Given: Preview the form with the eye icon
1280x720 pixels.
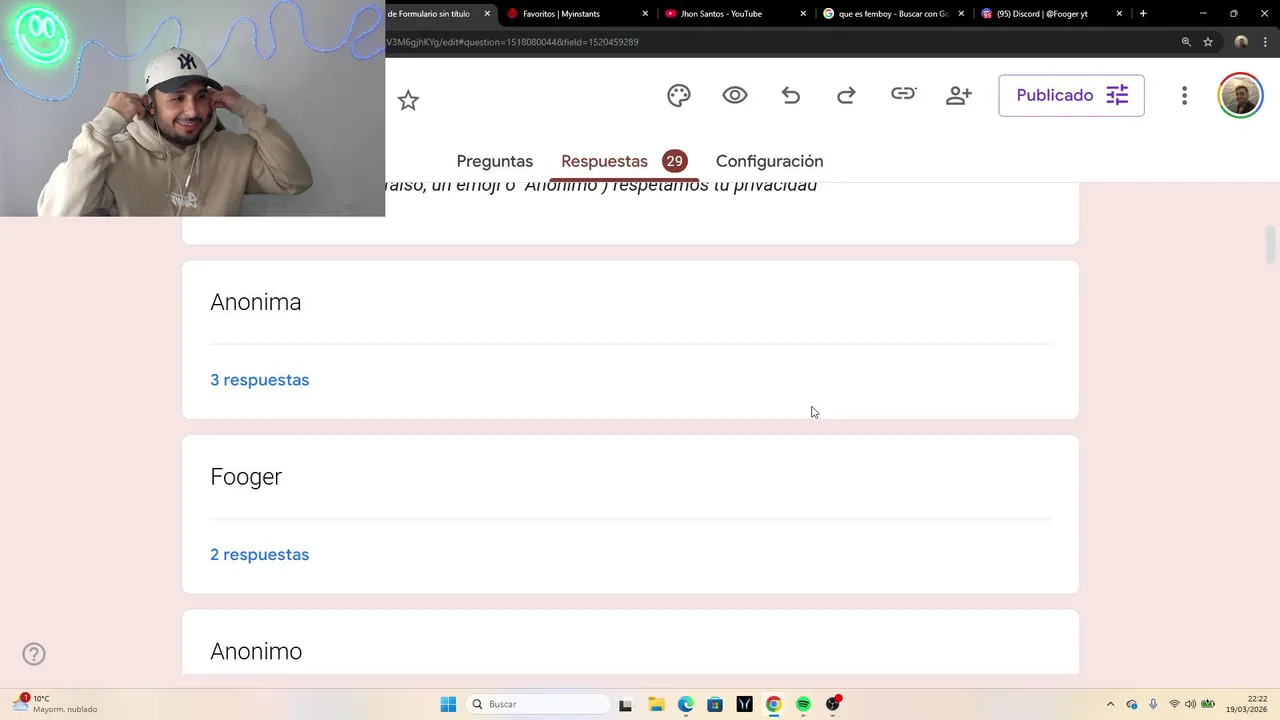Looking at the screenshot, I should point(735,95).
